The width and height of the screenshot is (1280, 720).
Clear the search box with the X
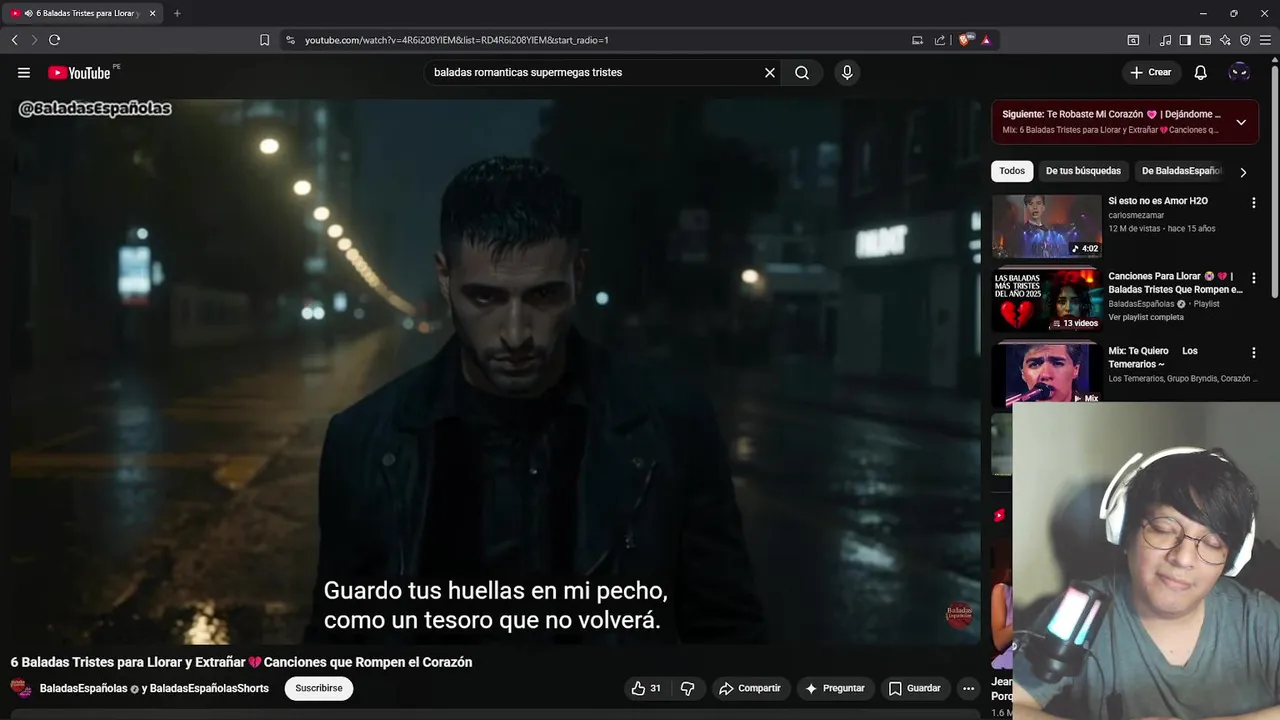[x=770, y=72]
